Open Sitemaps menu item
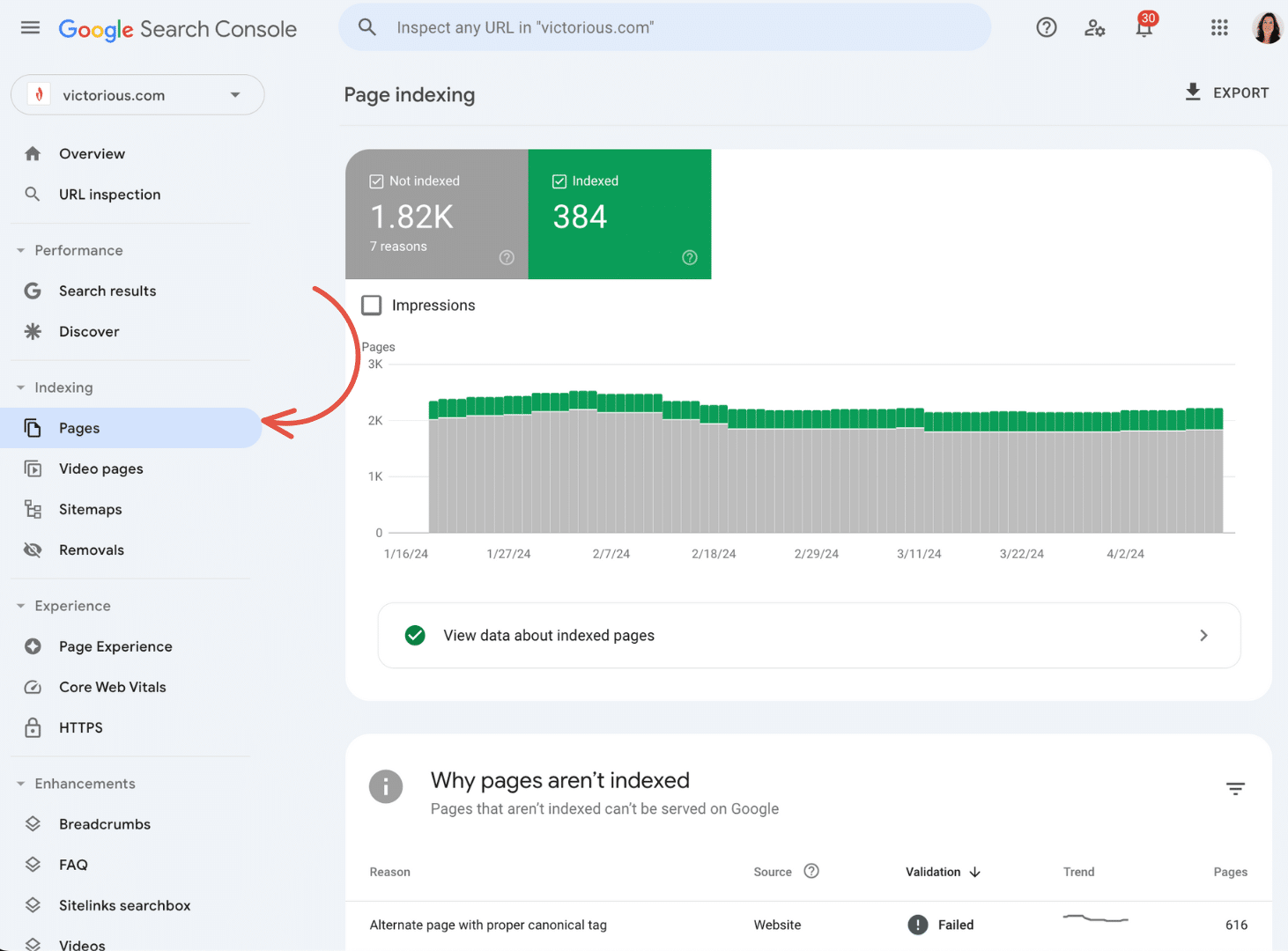This screenshot has height=951, width=1288. click(x=90, y=509)
